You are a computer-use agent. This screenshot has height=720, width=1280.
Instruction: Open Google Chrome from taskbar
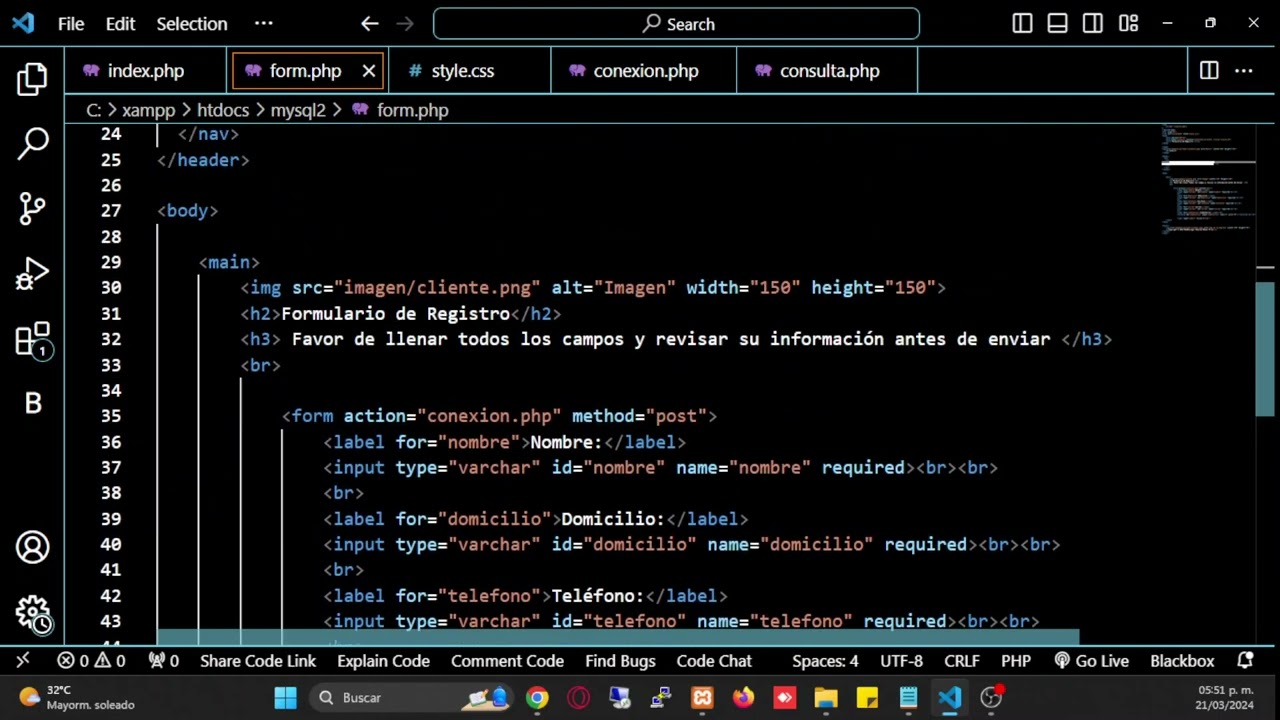coord(538,697)
